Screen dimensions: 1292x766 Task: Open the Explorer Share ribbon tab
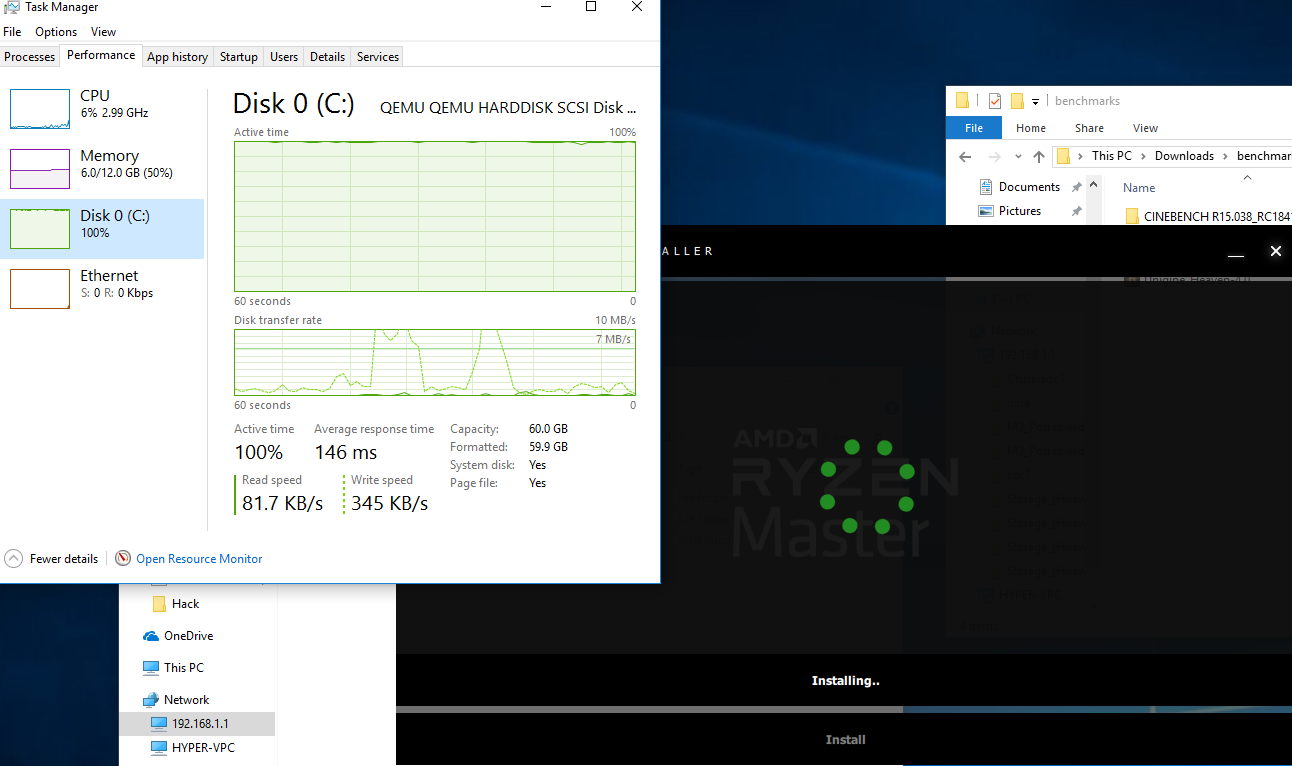point(1089,128)
